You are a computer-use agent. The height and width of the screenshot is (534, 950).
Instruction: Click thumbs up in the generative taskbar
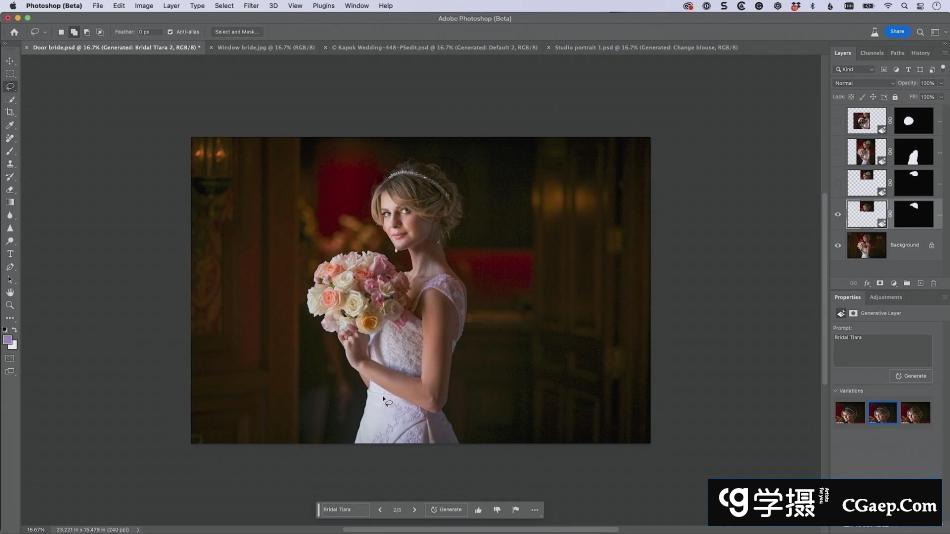point(478,510)
